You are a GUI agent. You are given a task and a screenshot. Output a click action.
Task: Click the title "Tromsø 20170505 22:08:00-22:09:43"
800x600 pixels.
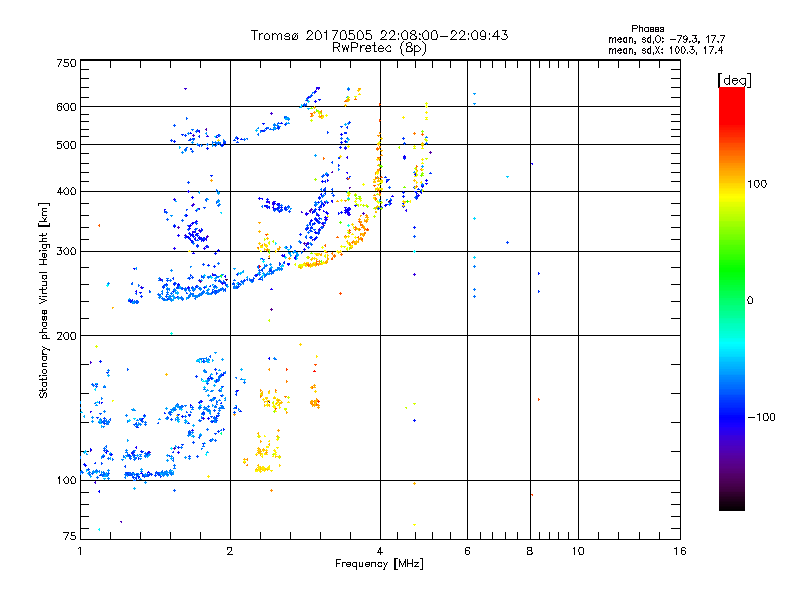pyautogui.click(x=379, y=35)
